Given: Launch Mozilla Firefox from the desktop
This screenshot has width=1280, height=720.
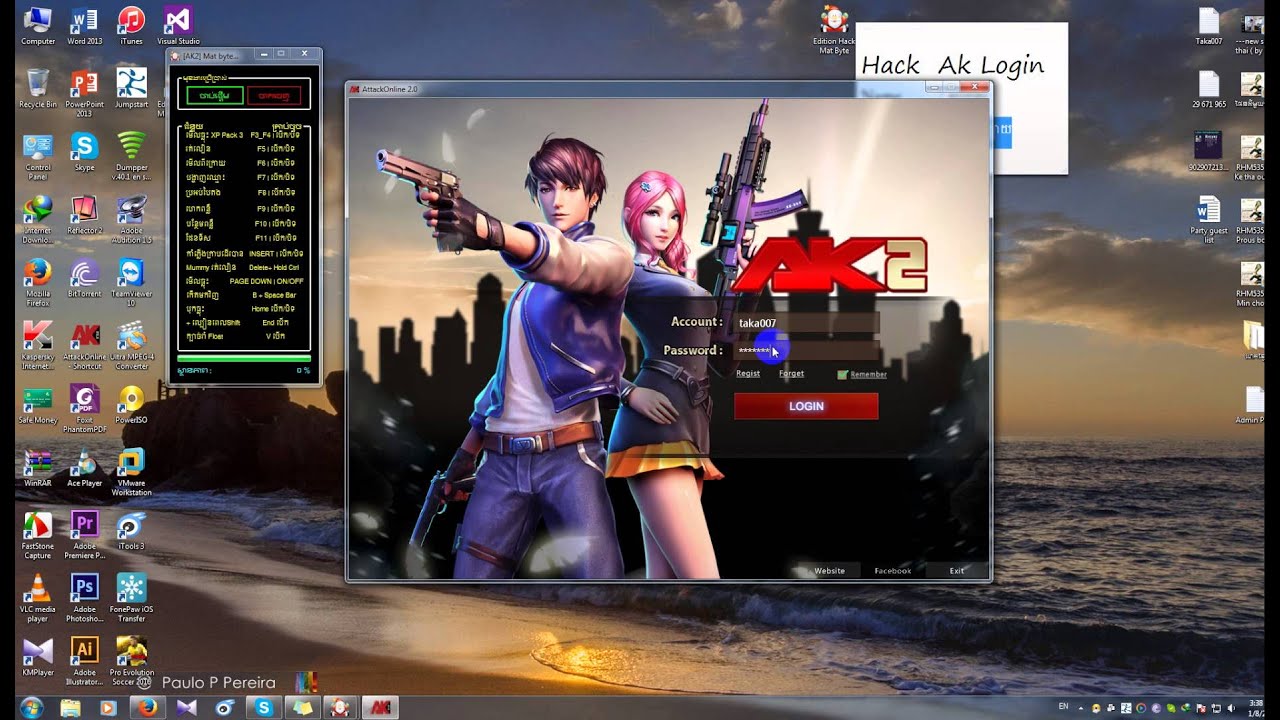Looking at the screenshot, I should [38, 283].
